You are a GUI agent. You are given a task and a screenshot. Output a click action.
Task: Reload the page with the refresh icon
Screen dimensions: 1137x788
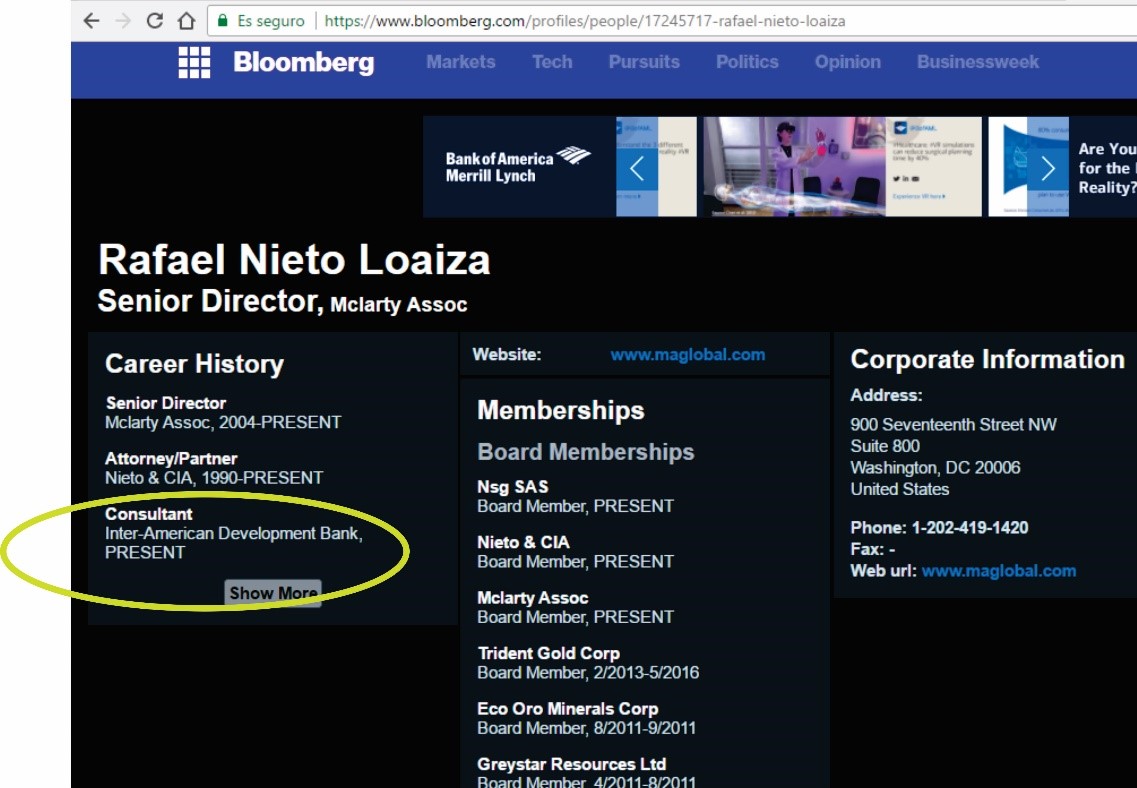tap(154, 20)
